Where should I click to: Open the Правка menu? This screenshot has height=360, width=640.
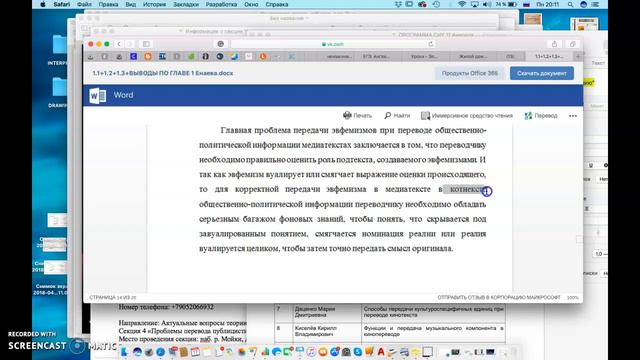click(x=108, y=4)
